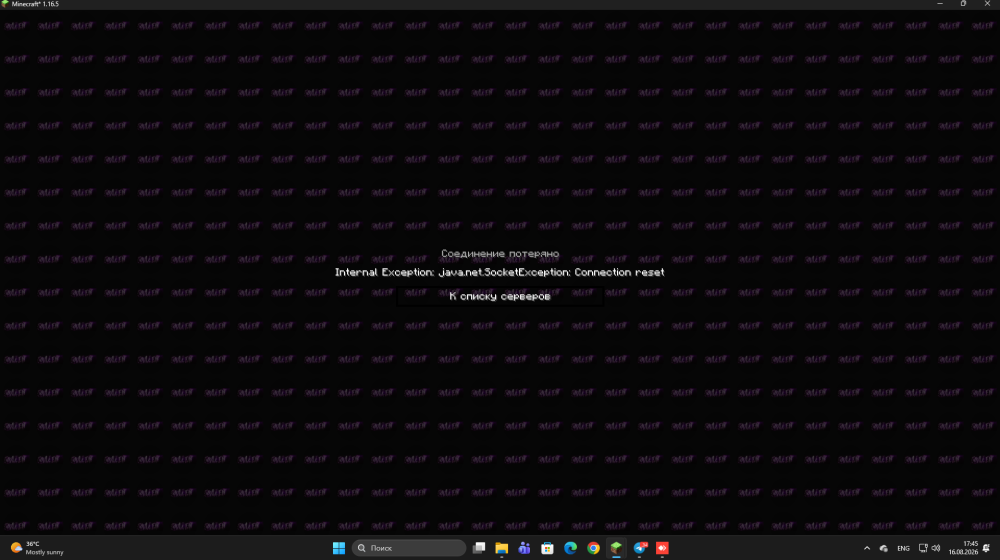The height and width of the screenshot is (560, 1000).
Task: Click the Minecraft title bar icon
Action: coord(5,4)
